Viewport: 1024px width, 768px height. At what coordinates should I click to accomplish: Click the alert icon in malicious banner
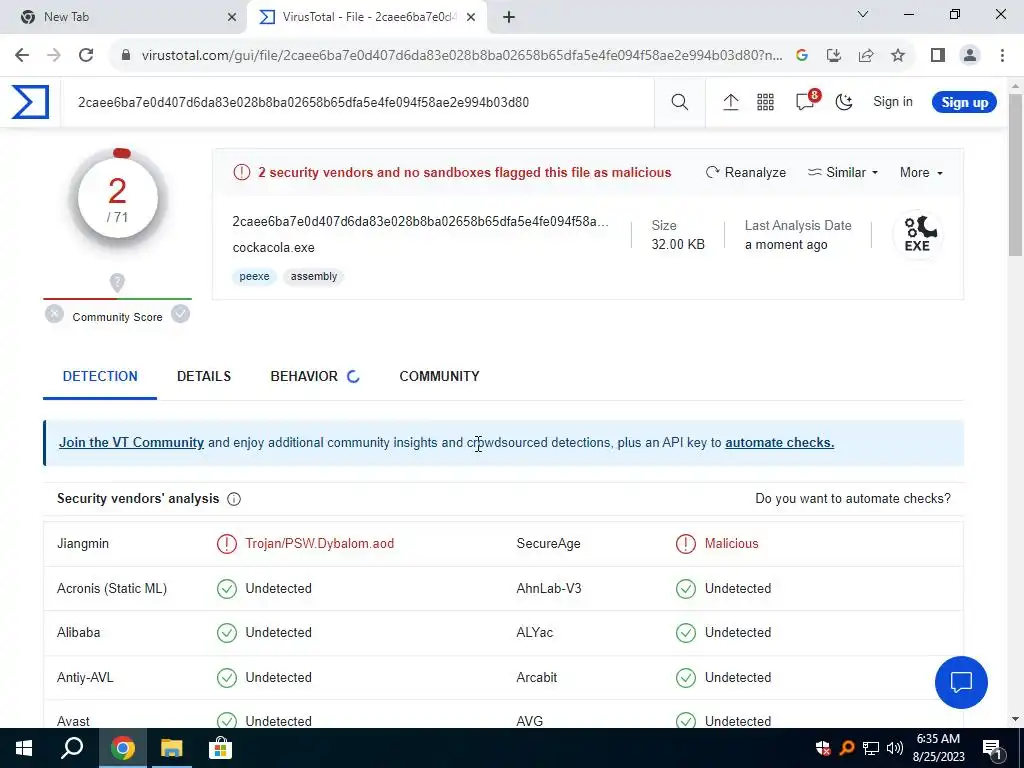[242, 172]
